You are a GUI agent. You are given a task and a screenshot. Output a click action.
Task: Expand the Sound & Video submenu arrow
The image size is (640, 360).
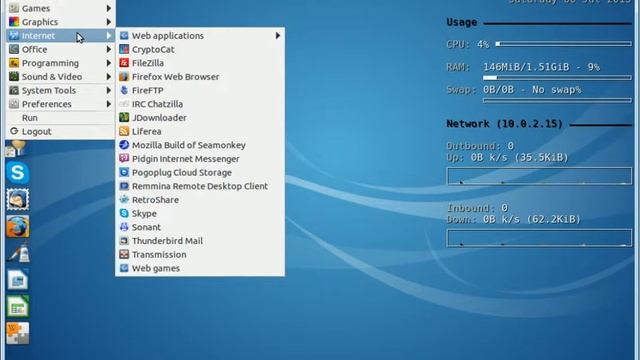click(x=109, y=77)
